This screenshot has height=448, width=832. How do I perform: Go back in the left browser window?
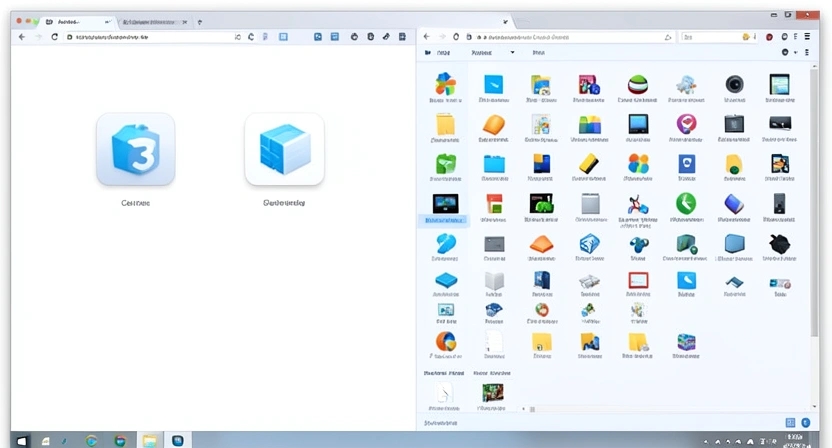click(22, 37)
